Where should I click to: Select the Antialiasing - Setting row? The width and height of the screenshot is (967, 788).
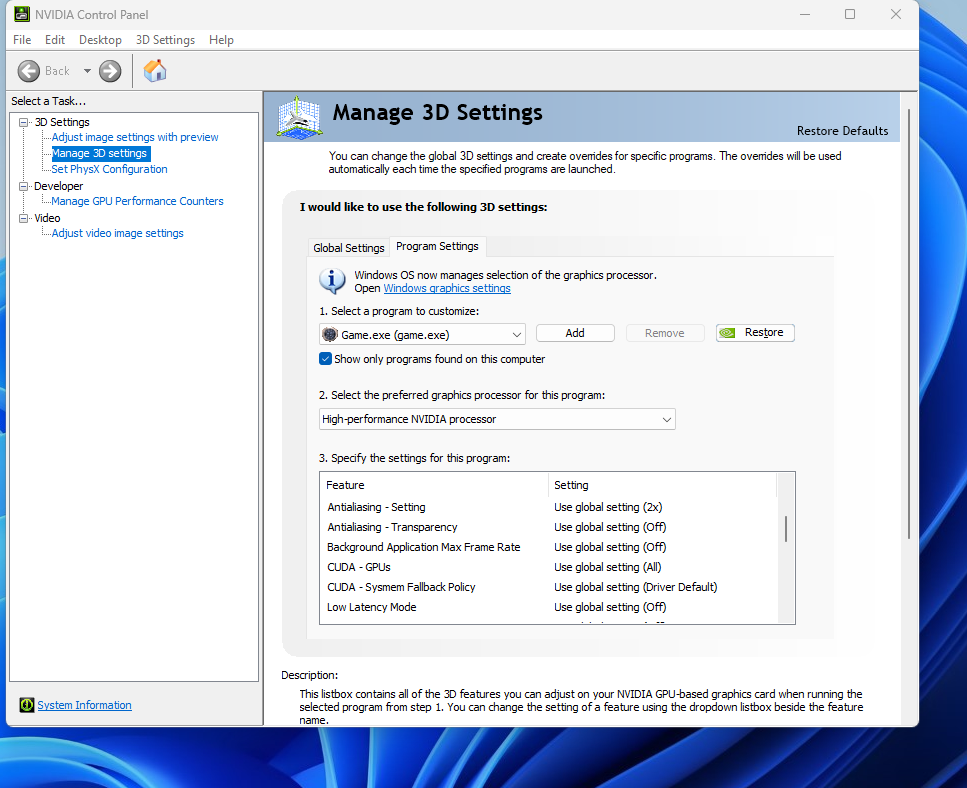(549, 507)
